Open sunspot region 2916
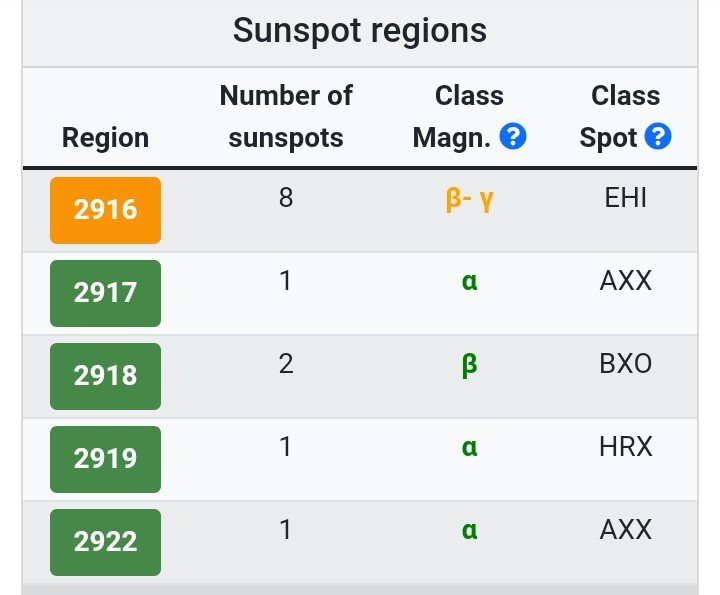 point(105,210)
